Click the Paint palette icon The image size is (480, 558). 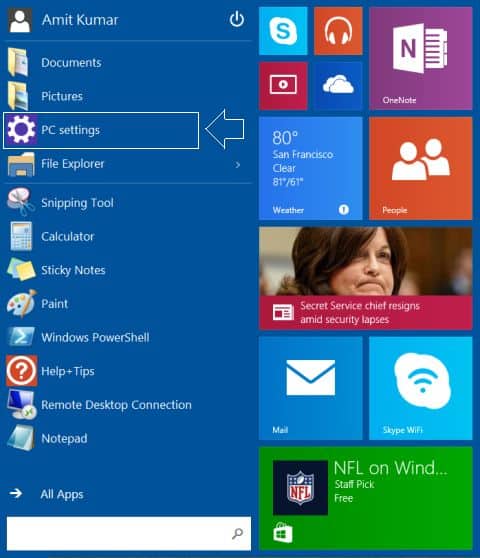click(21, 303)
